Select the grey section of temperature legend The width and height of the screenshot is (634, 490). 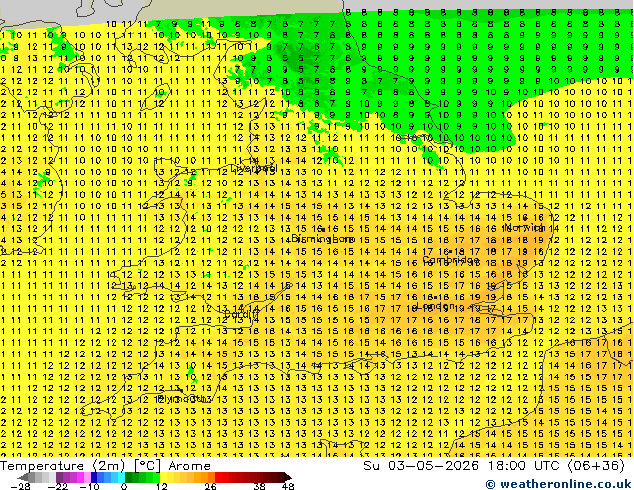42,477
